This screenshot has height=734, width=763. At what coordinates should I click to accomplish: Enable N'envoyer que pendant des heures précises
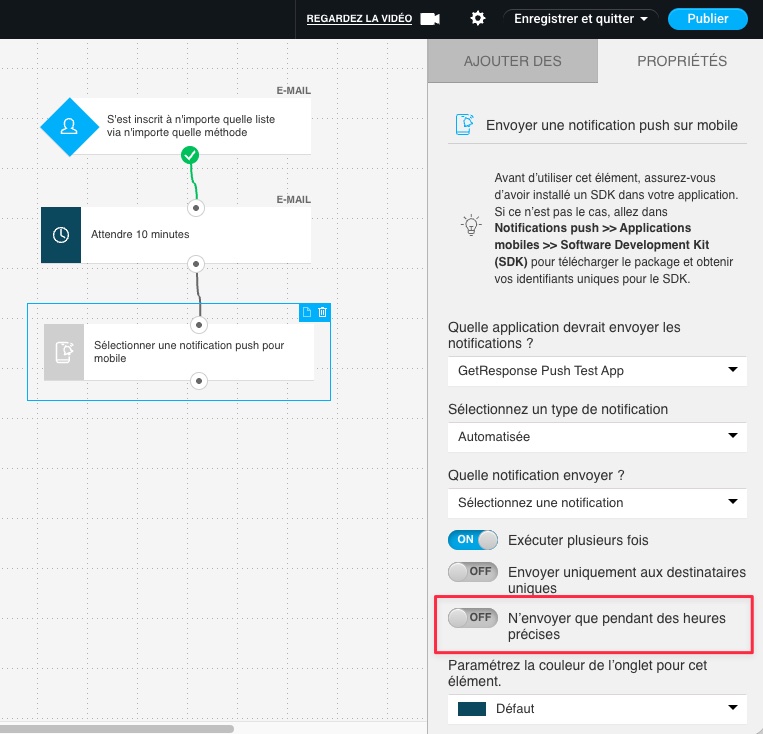pyautogui.click(x=473, y=618)
